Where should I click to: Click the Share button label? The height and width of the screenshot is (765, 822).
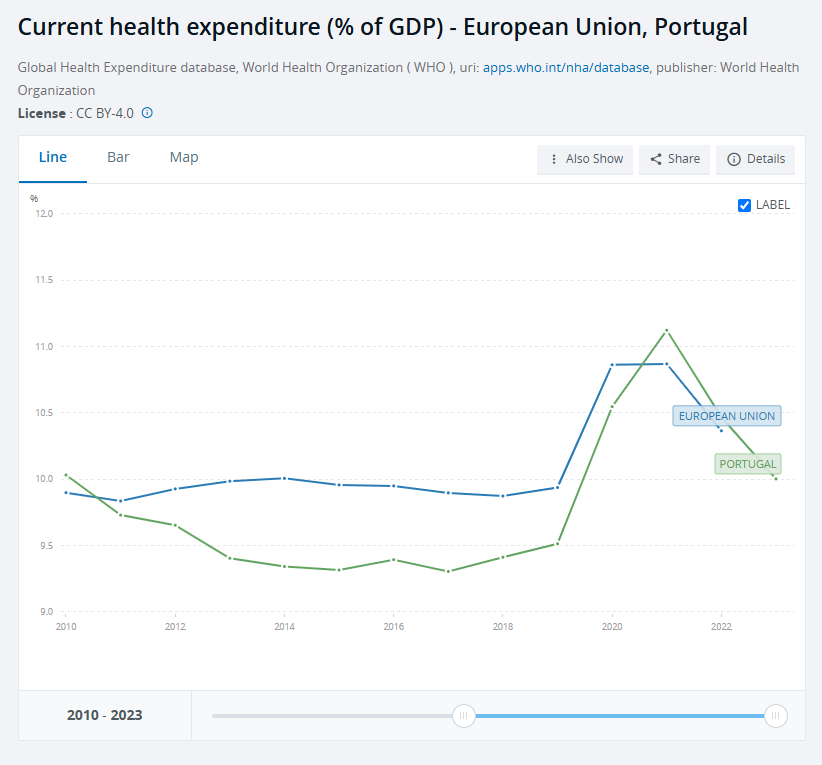point(684,159)
